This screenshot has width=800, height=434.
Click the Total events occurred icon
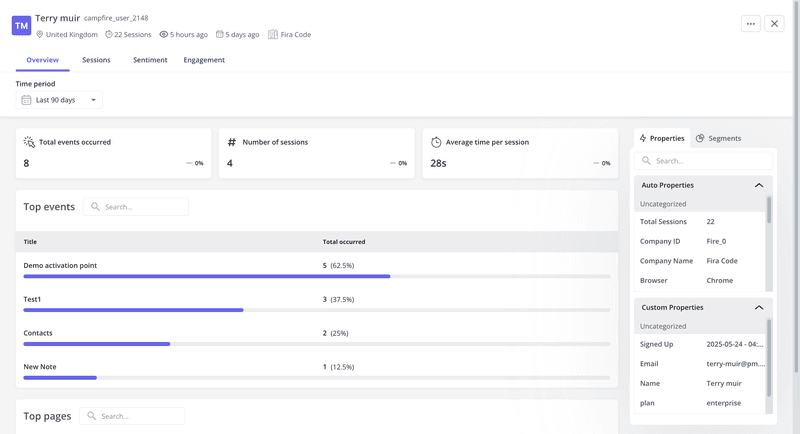[30, 143]
